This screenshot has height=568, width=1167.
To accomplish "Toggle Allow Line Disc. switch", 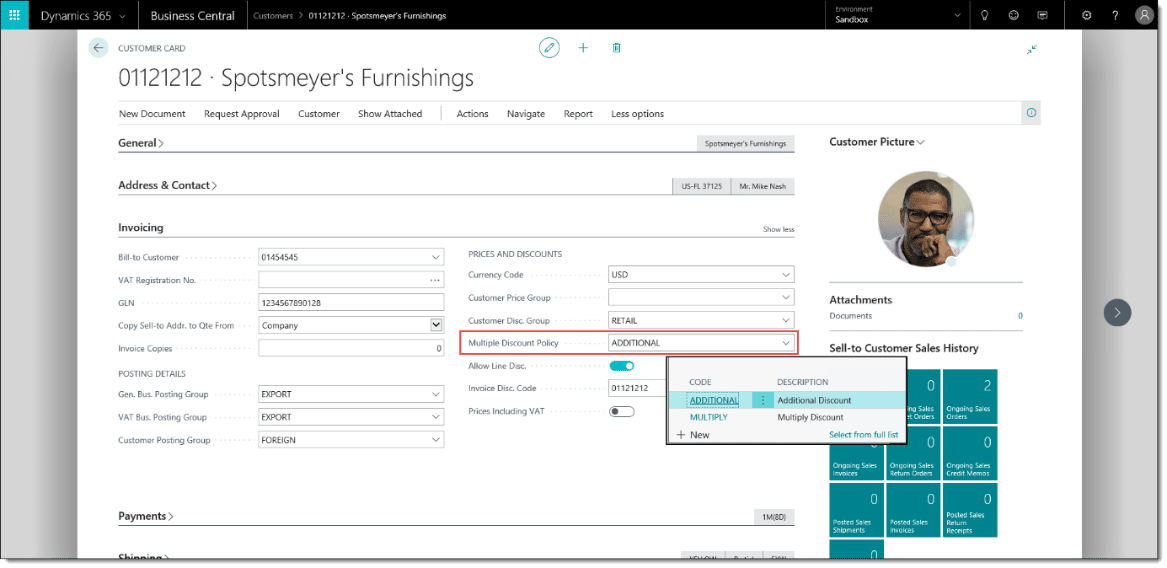I will (x=621, y=366).
